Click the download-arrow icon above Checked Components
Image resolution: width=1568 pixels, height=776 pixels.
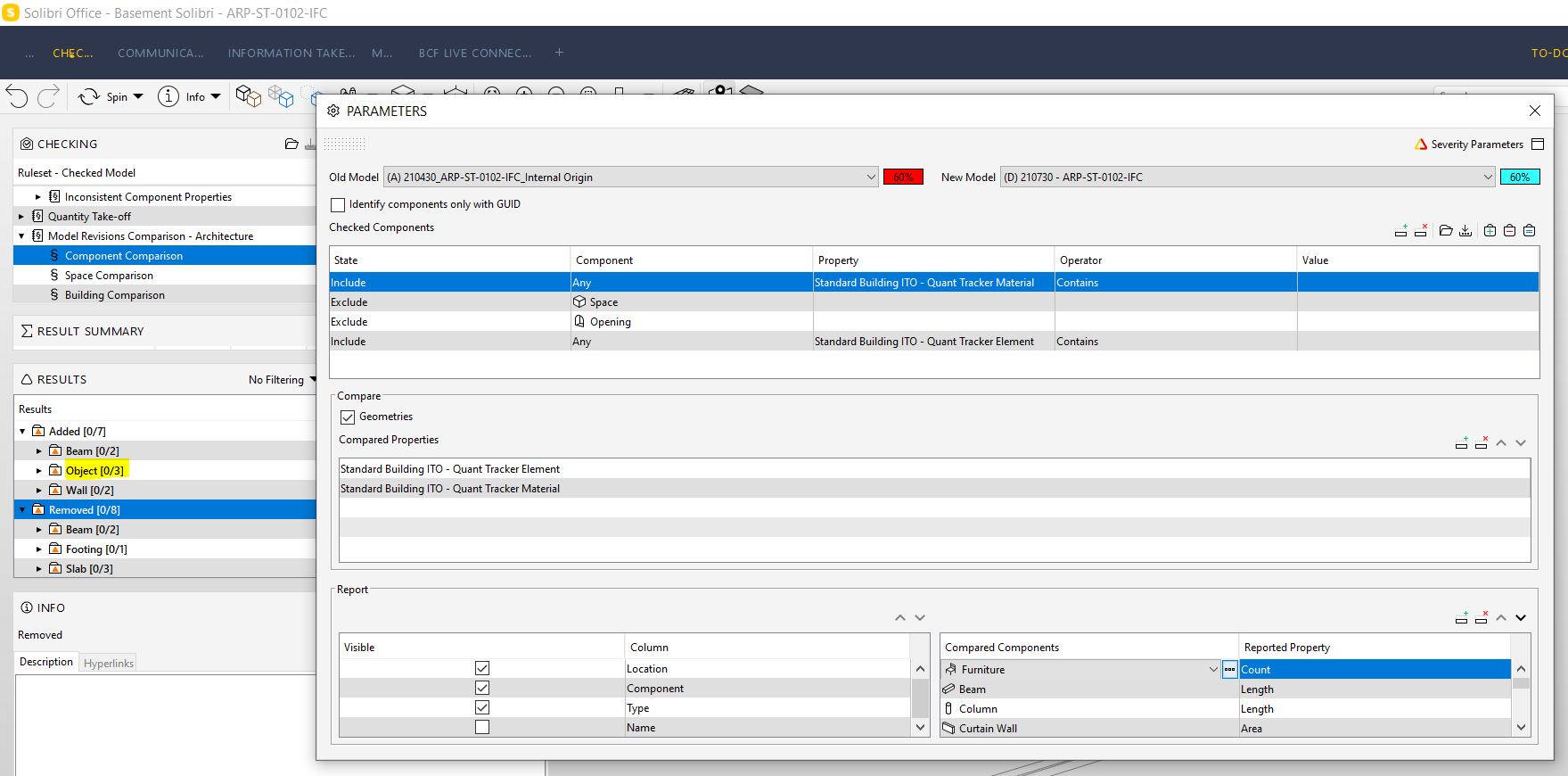click(1465, 231)
